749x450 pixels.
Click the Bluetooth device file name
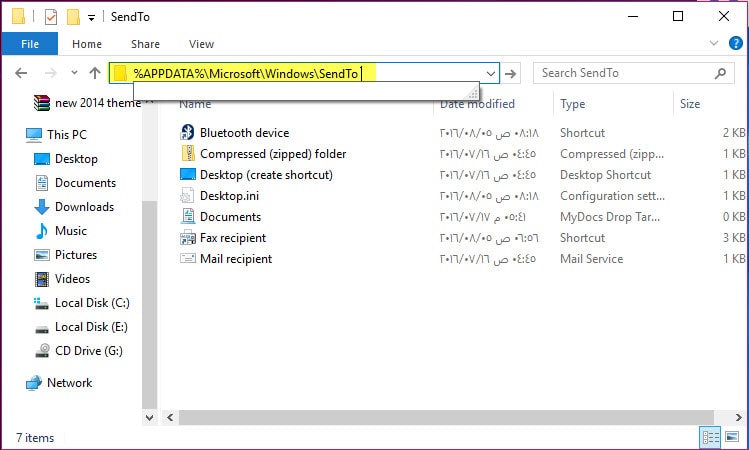coord(244,133)
